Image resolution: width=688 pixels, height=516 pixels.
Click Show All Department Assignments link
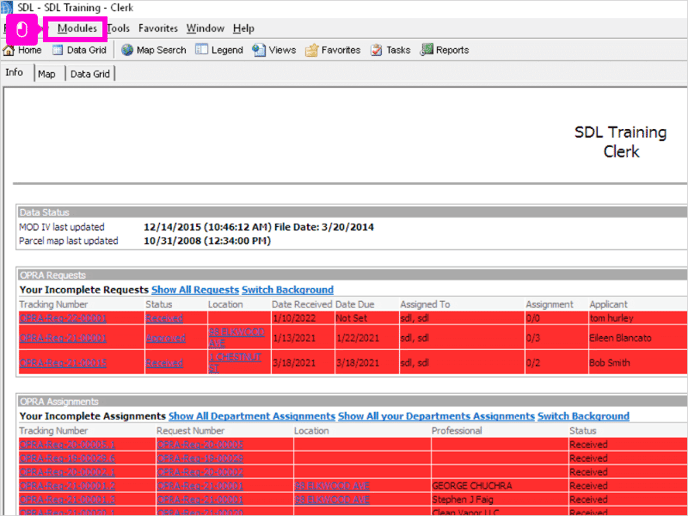252,416
